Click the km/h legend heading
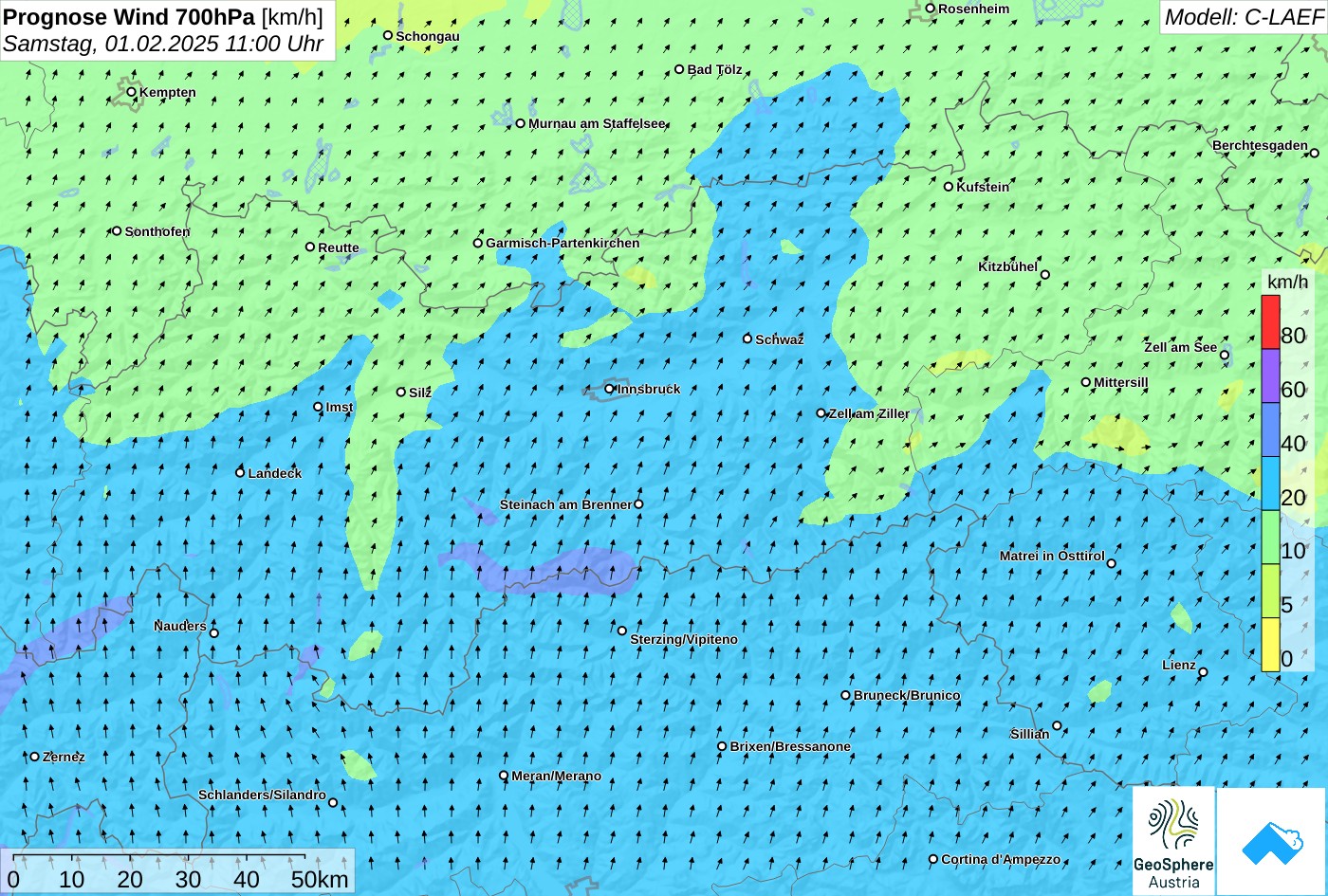Image resolution: width=1328 pixels, height=896 pixels. click(x=1287, y=282)
